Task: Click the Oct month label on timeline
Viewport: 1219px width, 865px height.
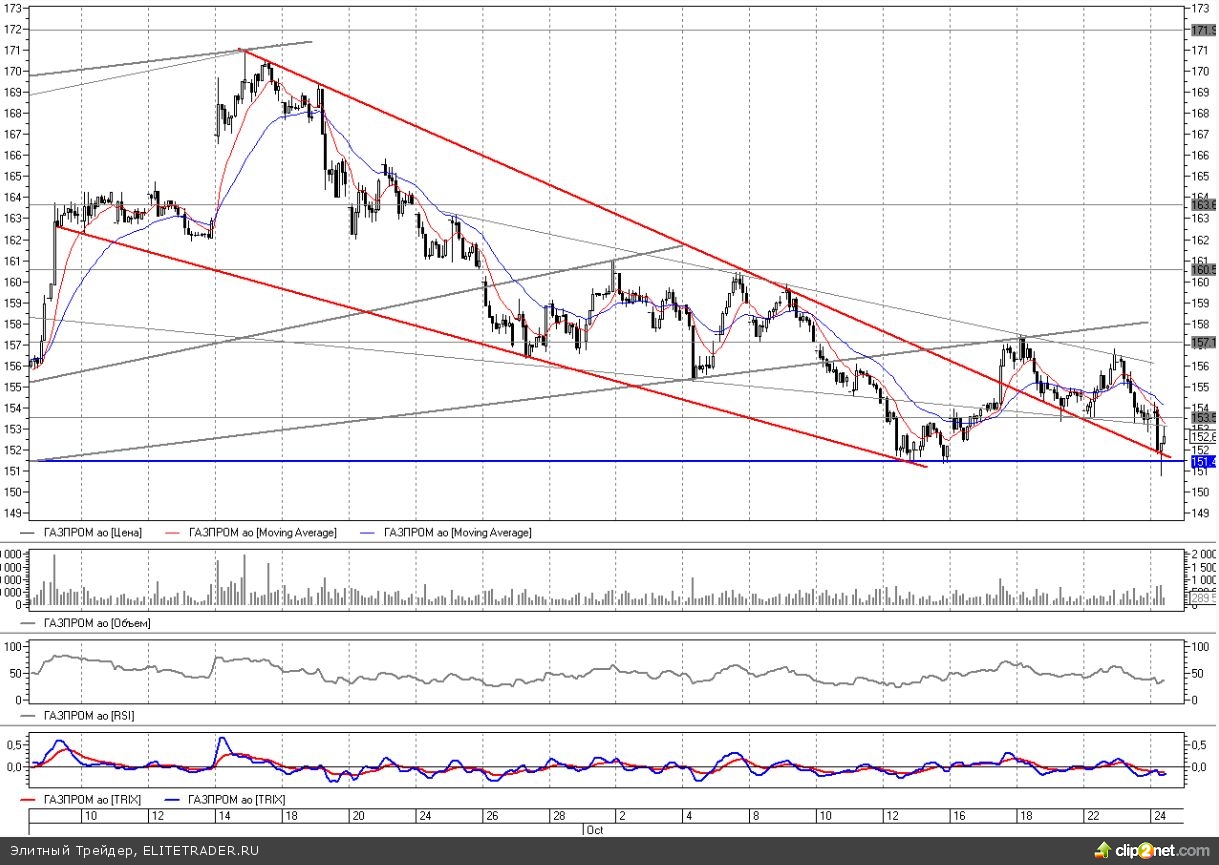Action: [595, 830]
